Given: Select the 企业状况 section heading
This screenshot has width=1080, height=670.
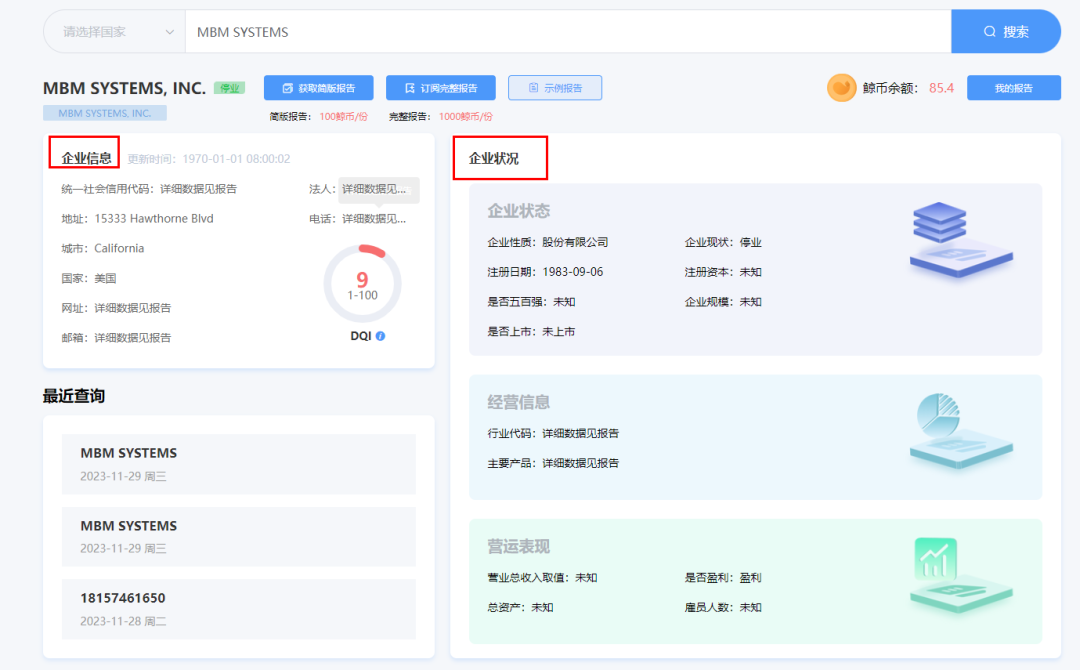Looking at the screenshot, I should click(493, 158).
